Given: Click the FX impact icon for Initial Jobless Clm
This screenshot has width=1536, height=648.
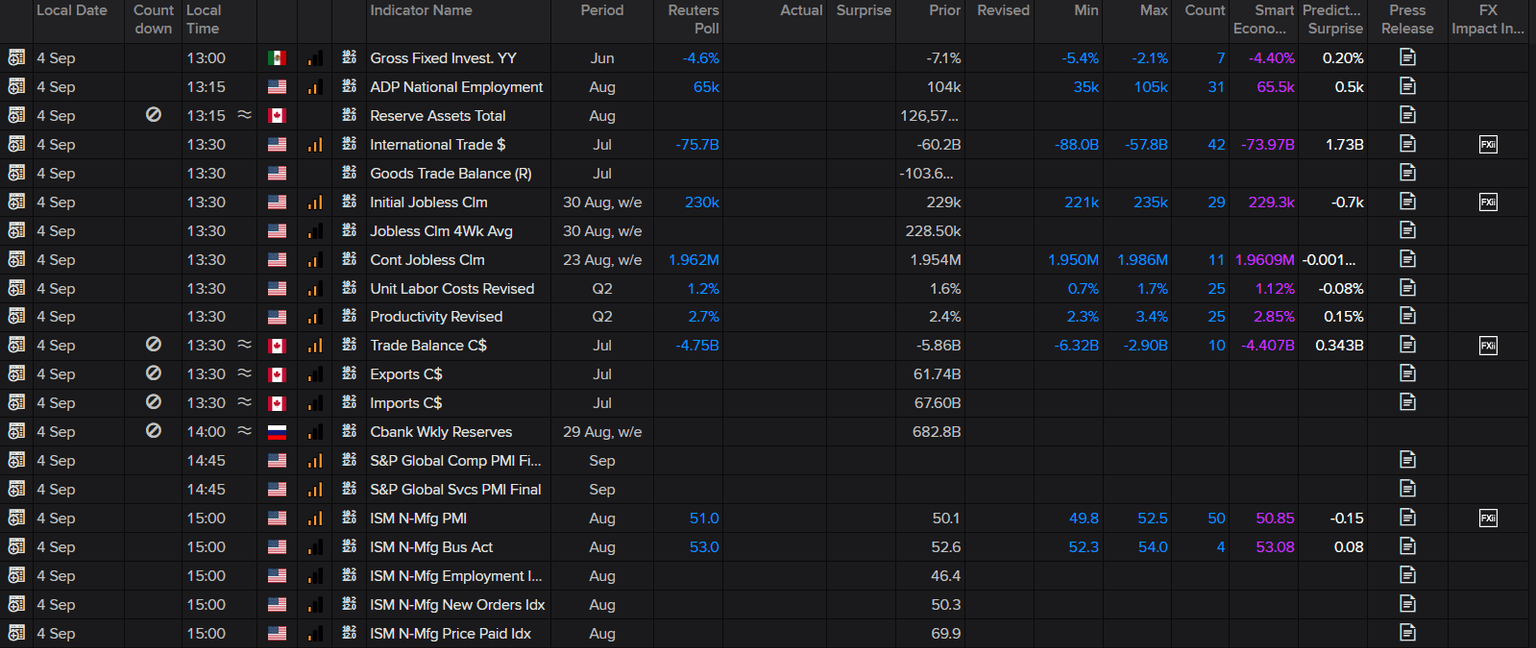Looking at the screenshot, I should pos(1488,203).
